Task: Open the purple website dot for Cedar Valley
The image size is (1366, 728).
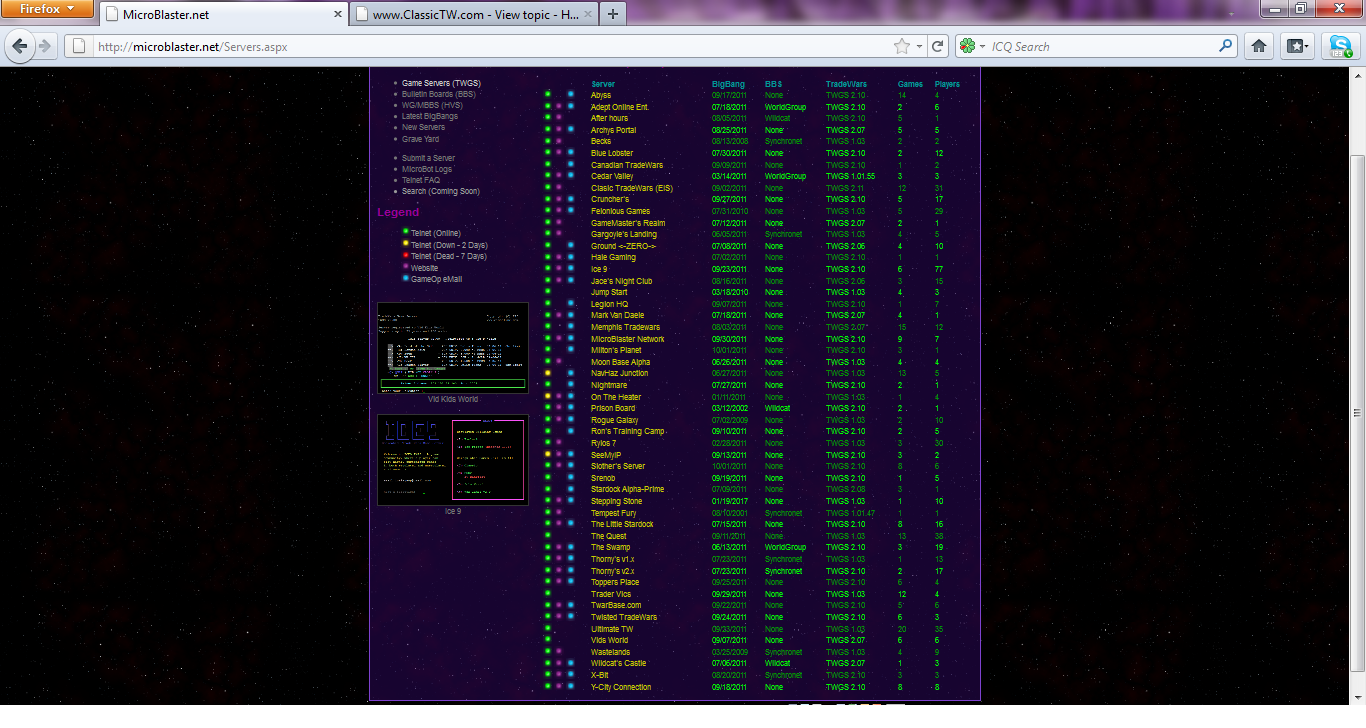Action: 559,176
